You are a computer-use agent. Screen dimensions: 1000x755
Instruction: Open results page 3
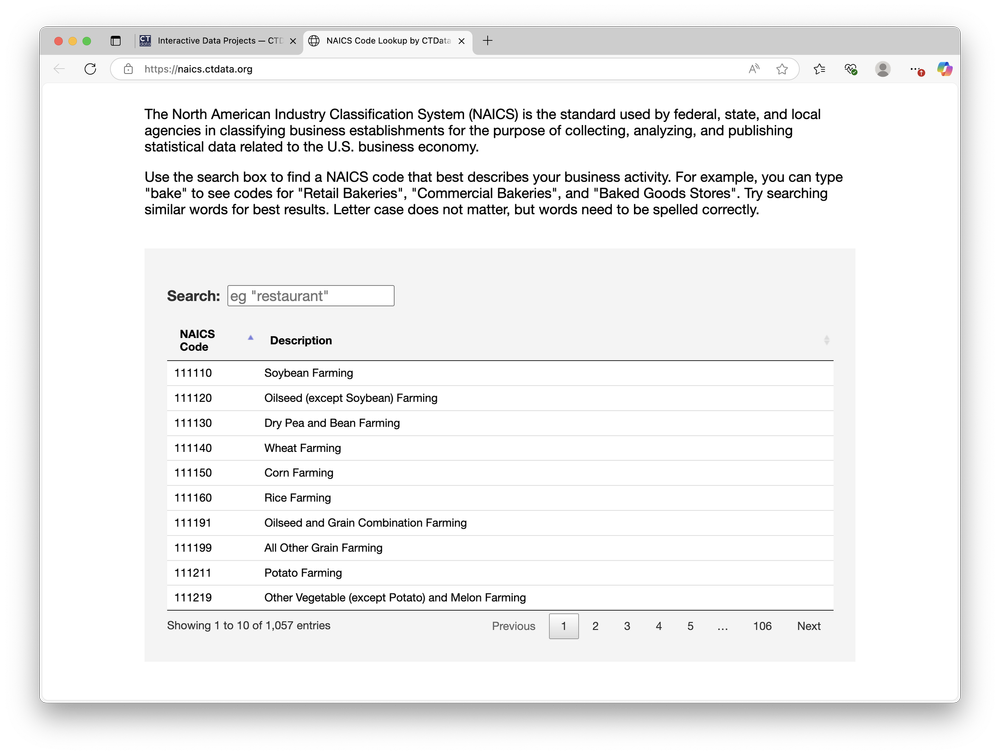(627, 625)
